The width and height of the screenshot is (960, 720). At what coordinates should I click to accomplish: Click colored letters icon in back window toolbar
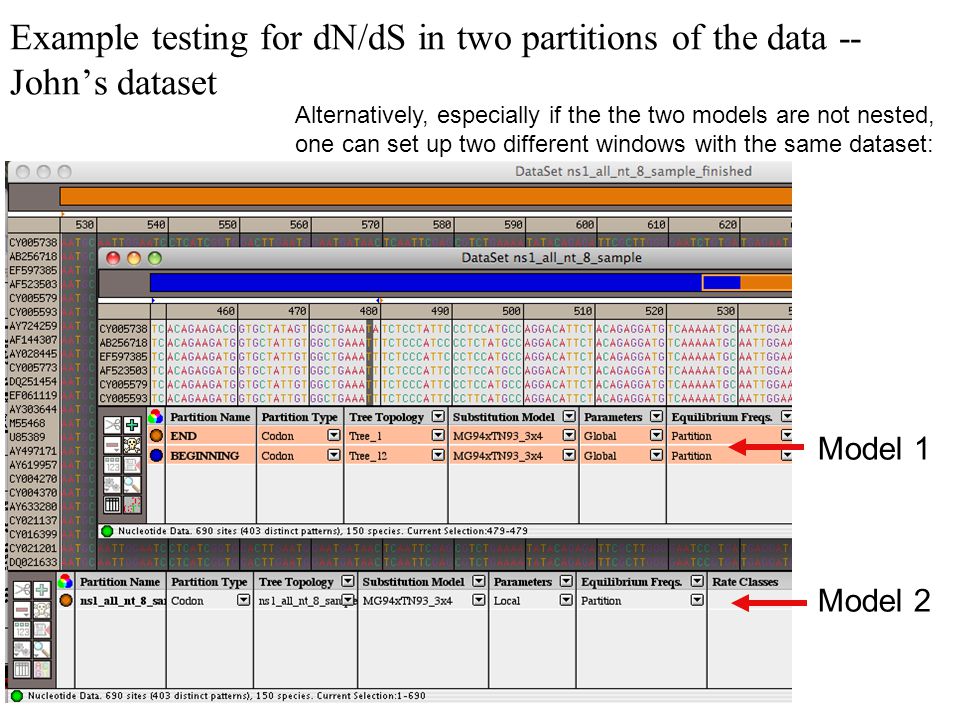click(x=42, y=669)
